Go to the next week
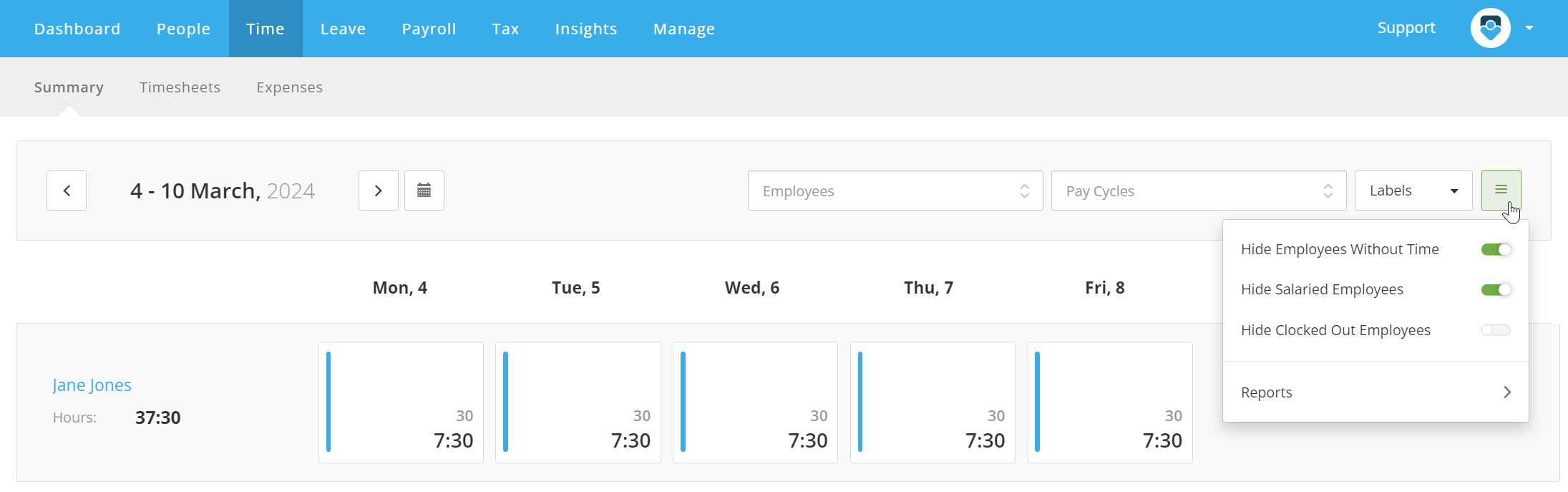The image size is (1568, 492). tap(379, 190)
